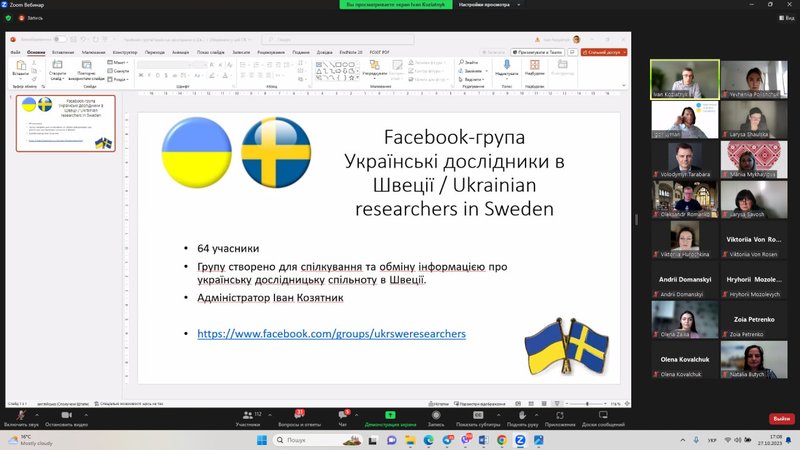Screen dimensions: 800x450
Task: Click Find (Знайти) in ribbon
Action: tap(468, 62)
